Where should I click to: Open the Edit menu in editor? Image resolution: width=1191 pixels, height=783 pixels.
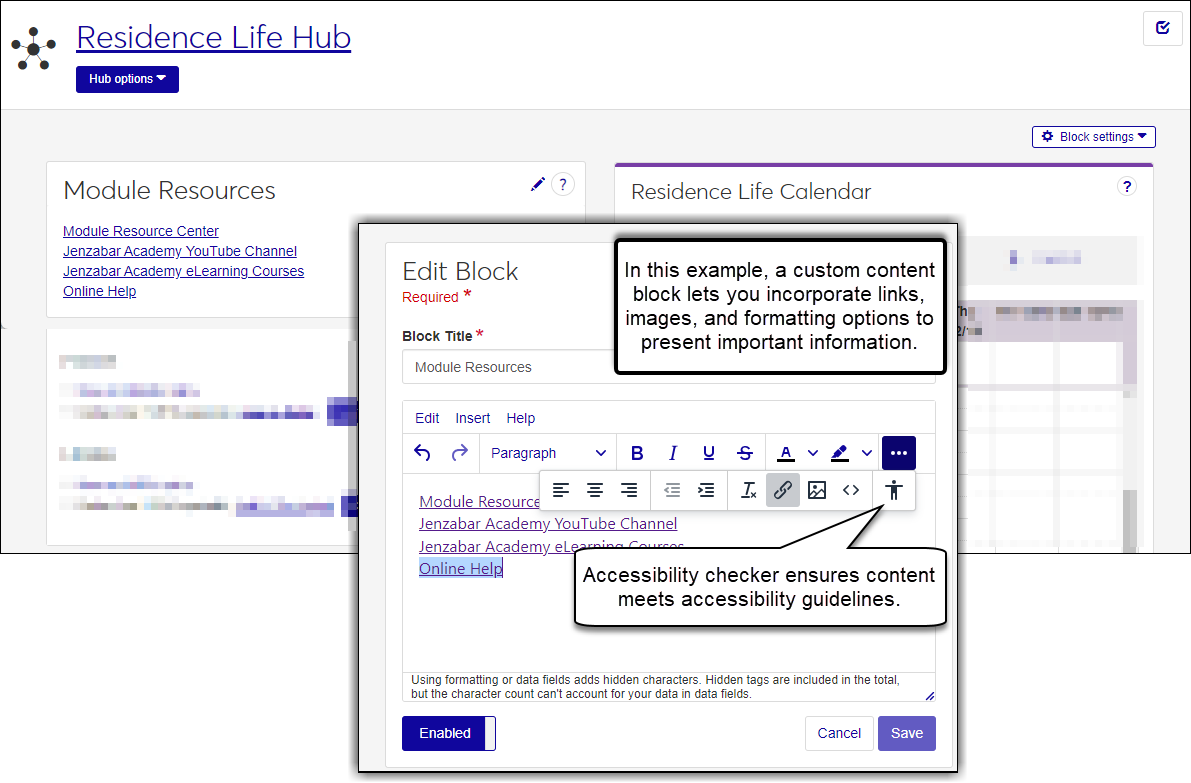[x=427, y=418]
